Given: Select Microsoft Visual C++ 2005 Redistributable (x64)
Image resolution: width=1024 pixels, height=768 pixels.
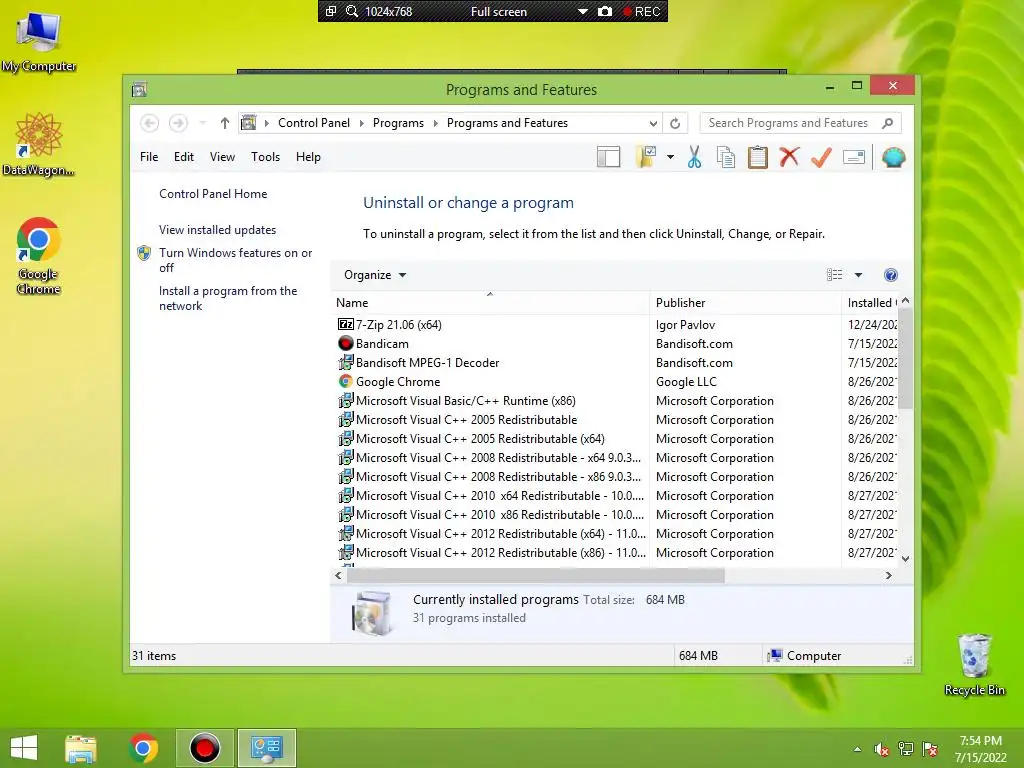Looking at the screenshot, I should click(x=480, y=439).
